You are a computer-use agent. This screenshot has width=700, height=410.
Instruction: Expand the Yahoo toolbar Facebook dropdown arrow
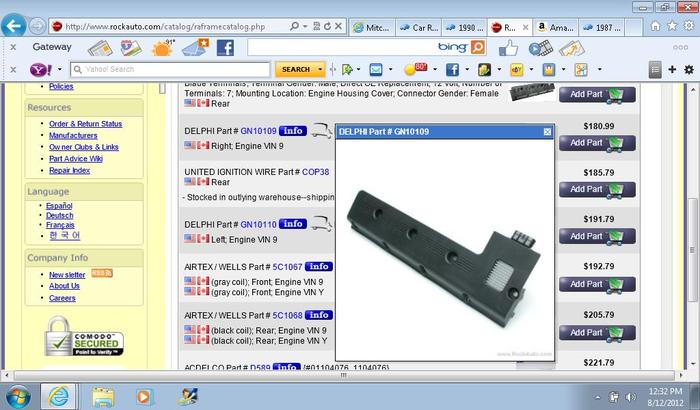pos(467,70)
